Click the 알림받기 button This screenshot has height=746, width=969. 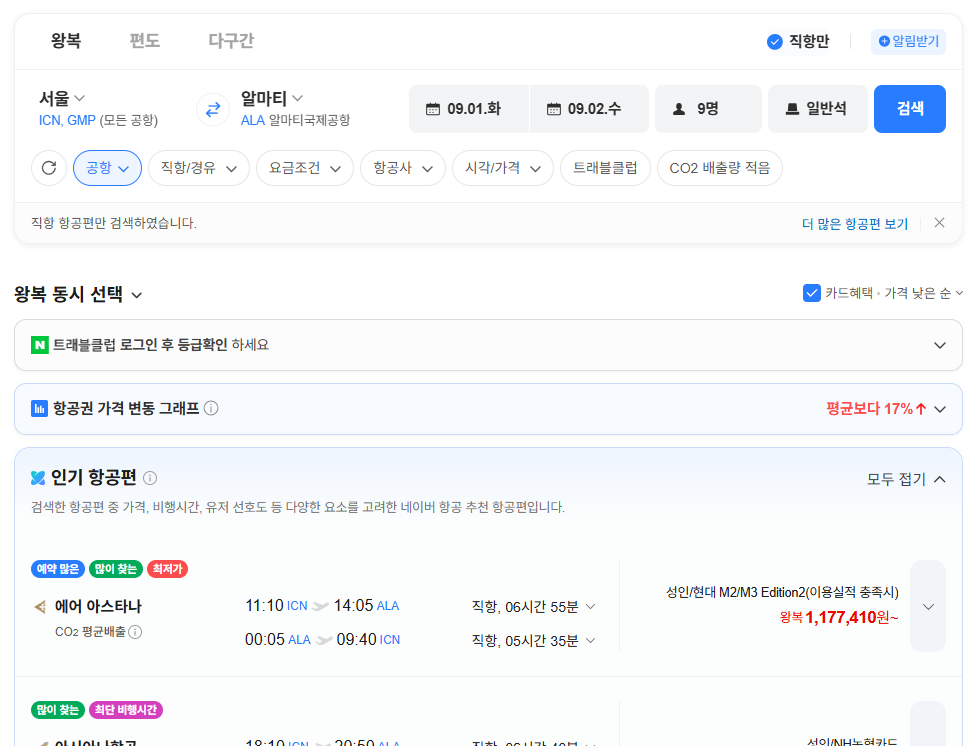click(908, 41)
